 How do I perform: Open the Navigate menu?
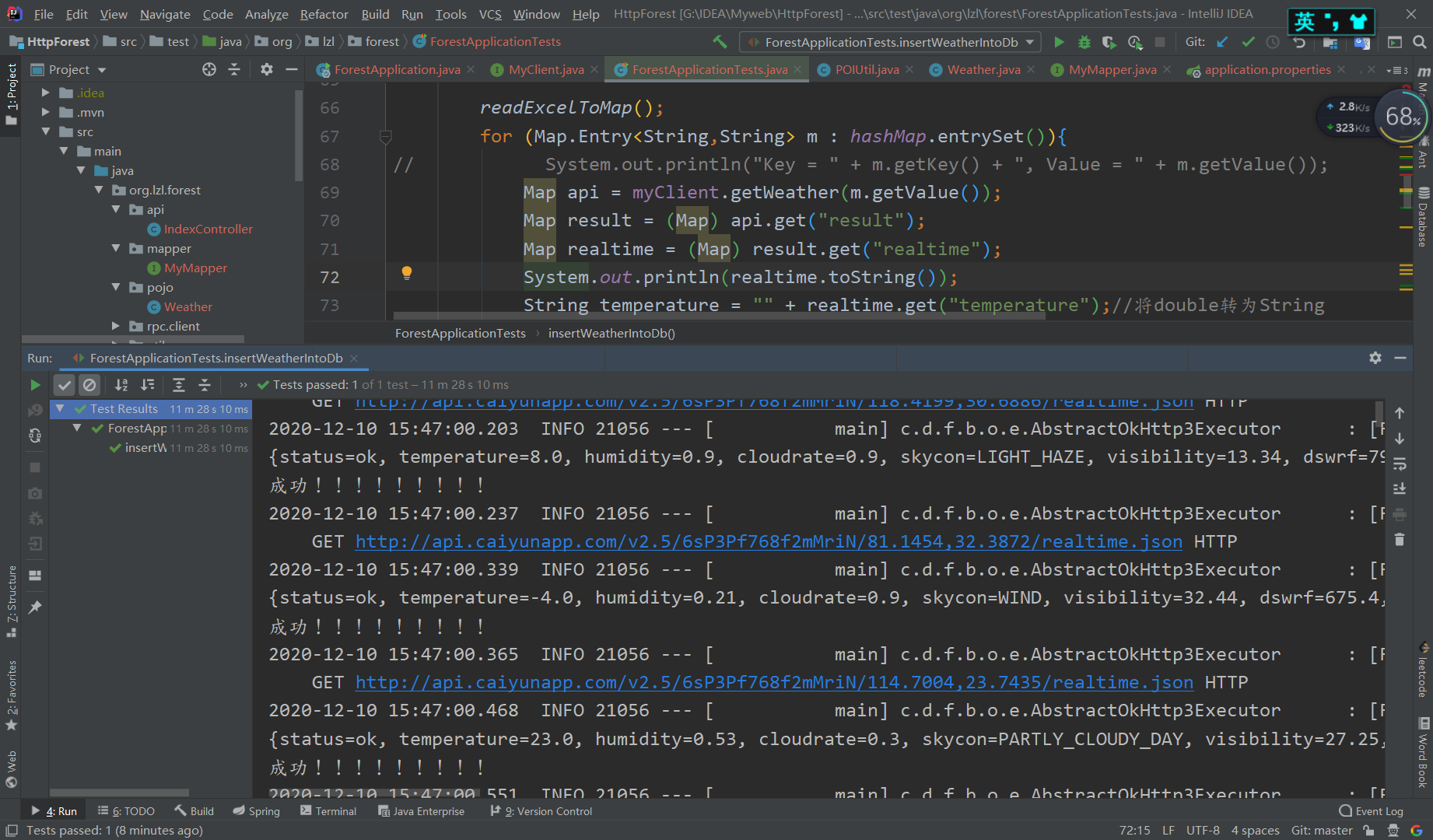(x=165, y=14)
